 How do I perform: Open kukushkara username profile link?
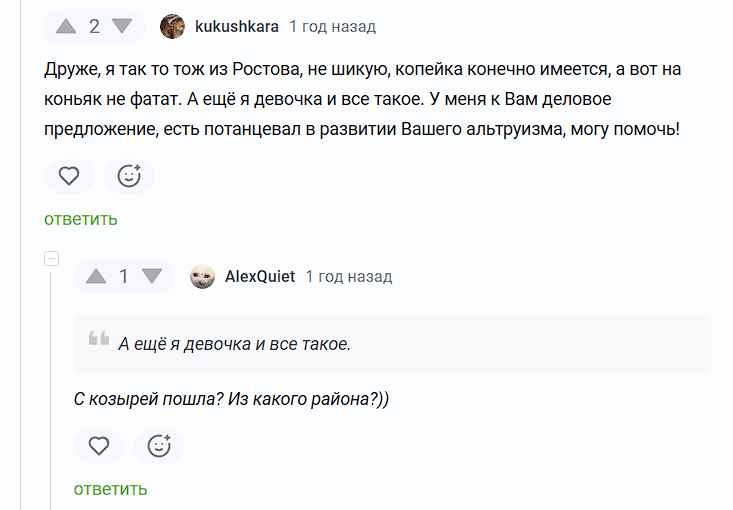coord(237,27)
